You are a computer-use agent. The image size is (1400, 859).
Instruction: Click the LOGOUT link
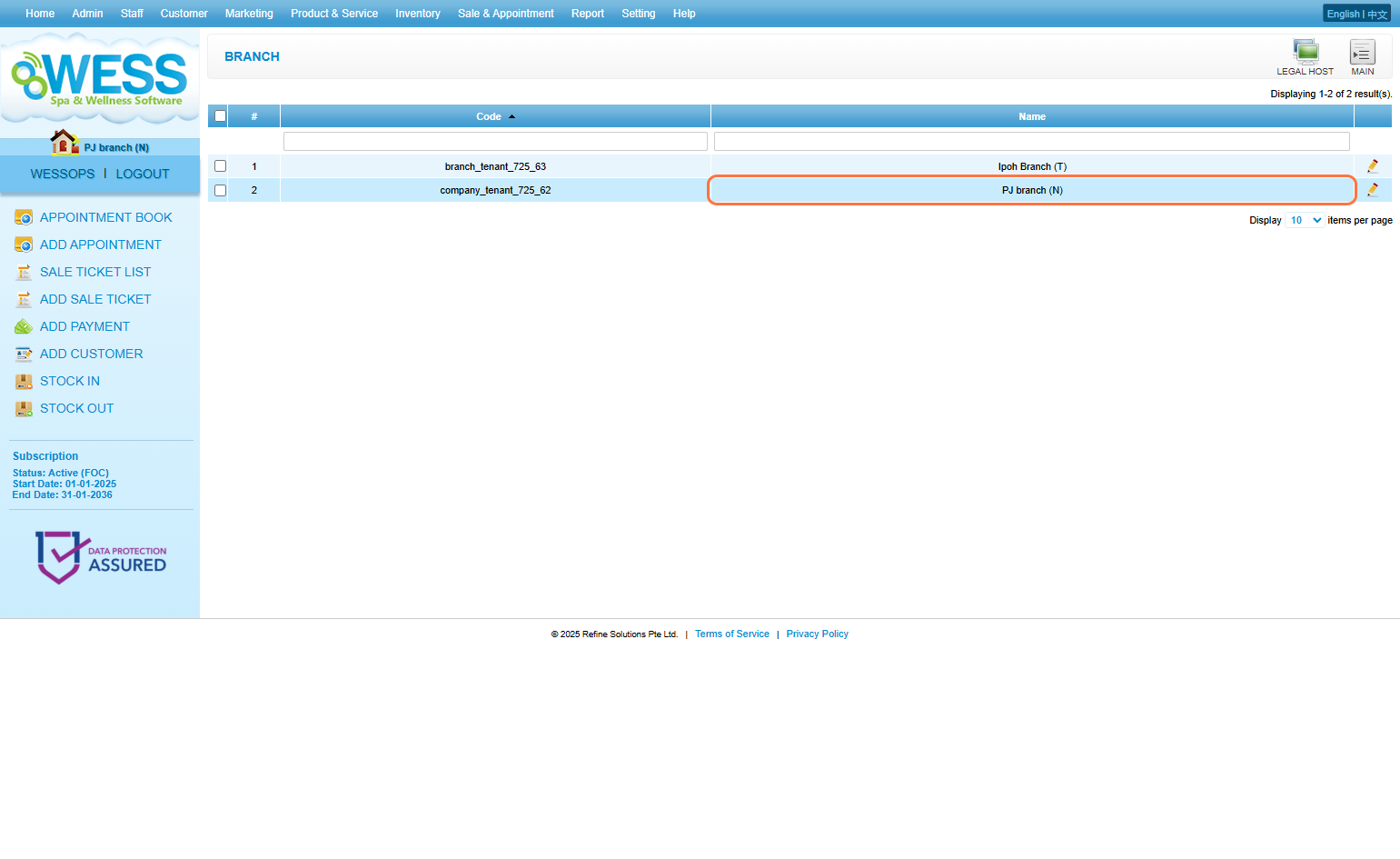(x=143, y=174)
